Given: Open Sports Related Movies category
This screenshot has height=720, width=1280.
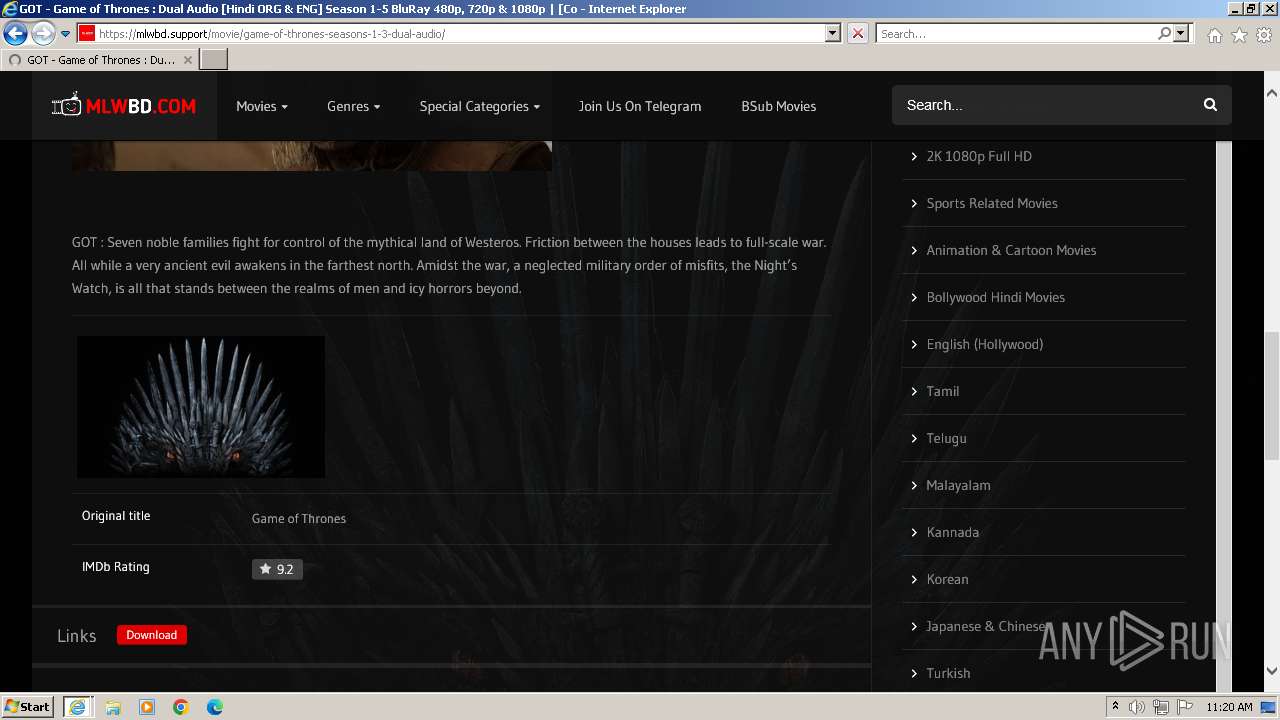Looking at the screenshot, I should 992,203.
